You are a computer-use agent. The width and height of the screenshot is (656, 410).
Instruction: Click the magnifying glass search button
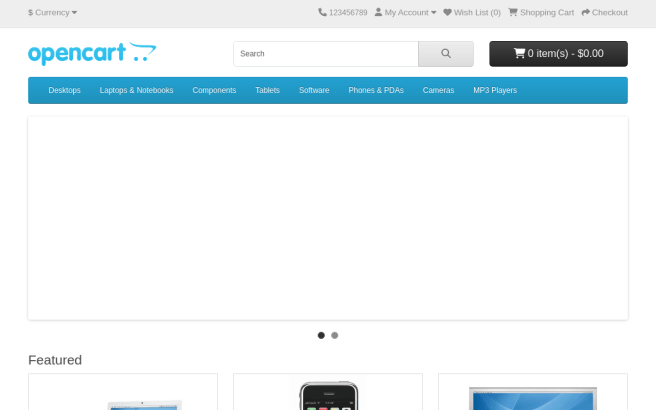(x=446, y=54)
